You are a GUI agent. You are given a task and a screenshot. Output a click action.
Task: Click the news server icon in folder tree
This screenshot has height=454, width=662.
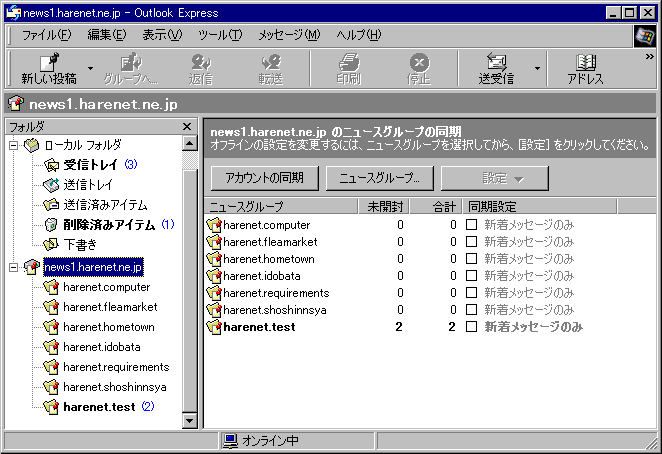pos(32,267)
